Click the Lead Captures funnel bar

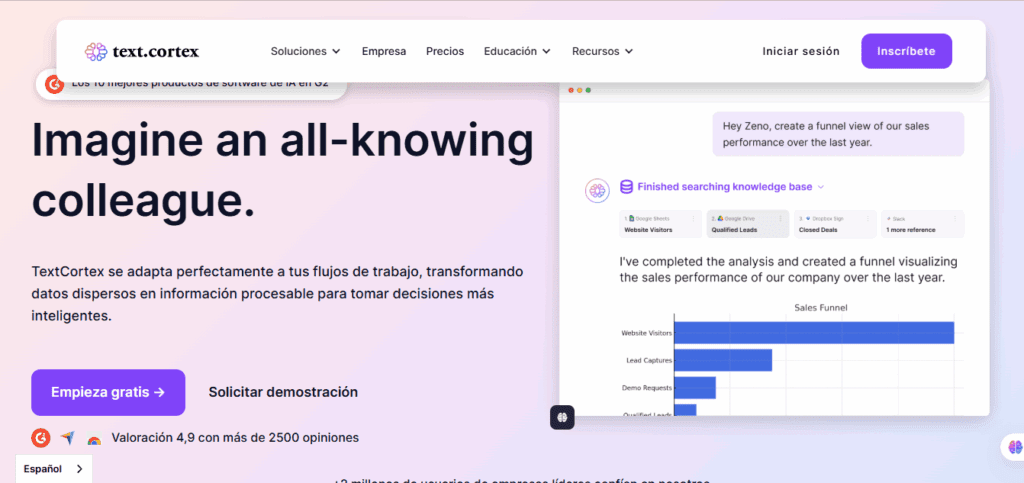[x=723, y=360]
